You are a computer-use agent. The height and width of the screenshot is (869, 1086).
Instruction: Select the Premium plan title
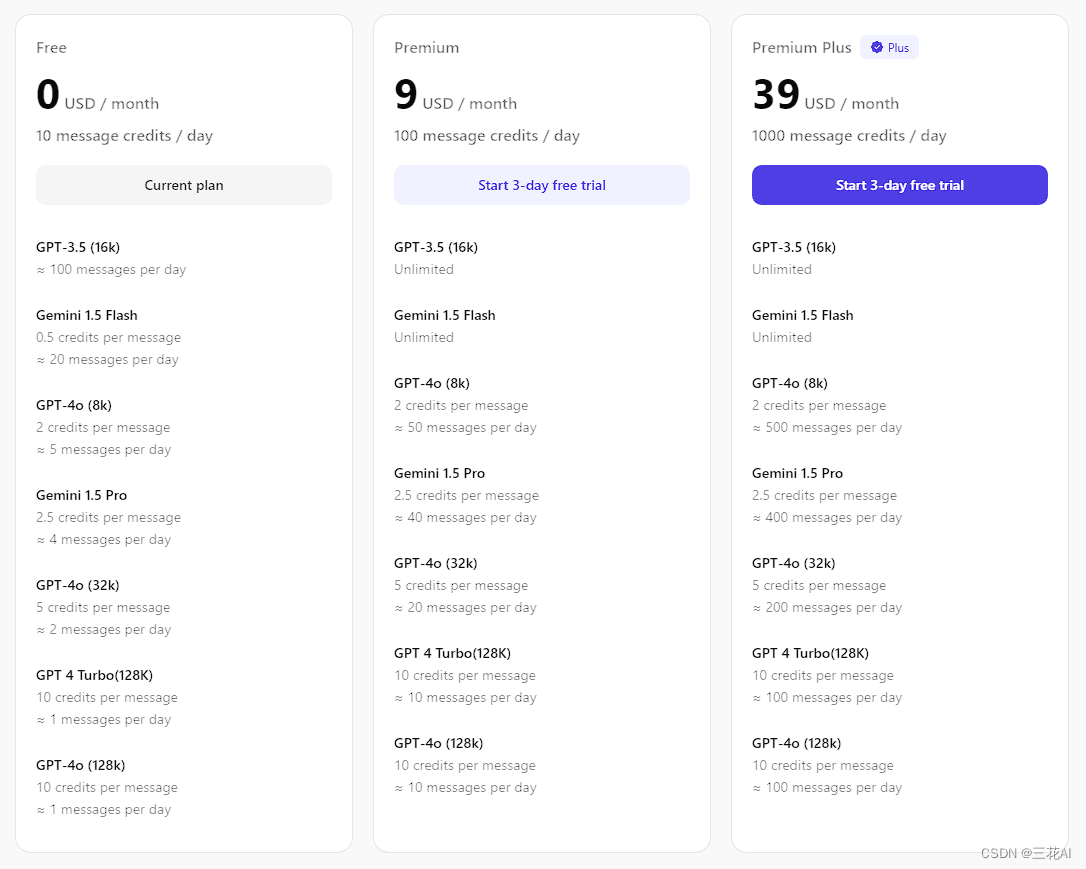(427, 48)
